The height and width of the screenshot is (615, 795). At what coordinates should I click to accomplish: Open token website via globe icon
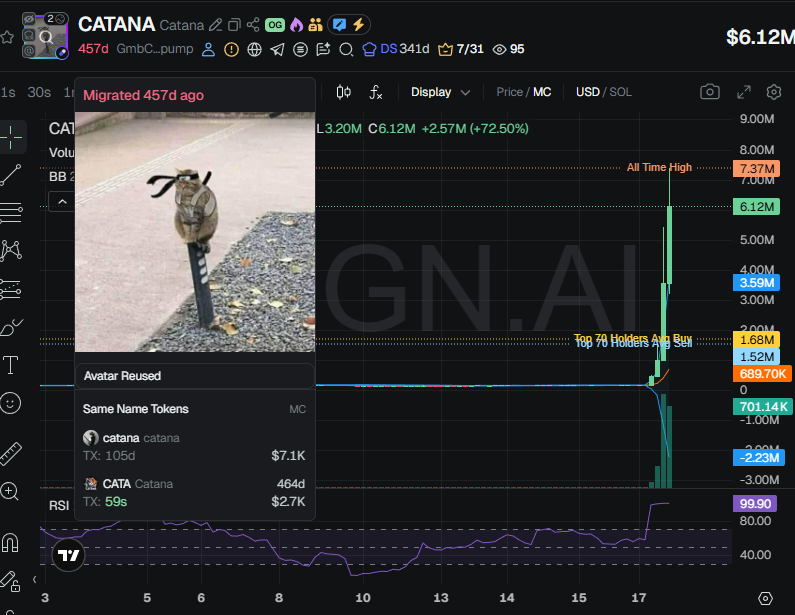tap(254, 50)
